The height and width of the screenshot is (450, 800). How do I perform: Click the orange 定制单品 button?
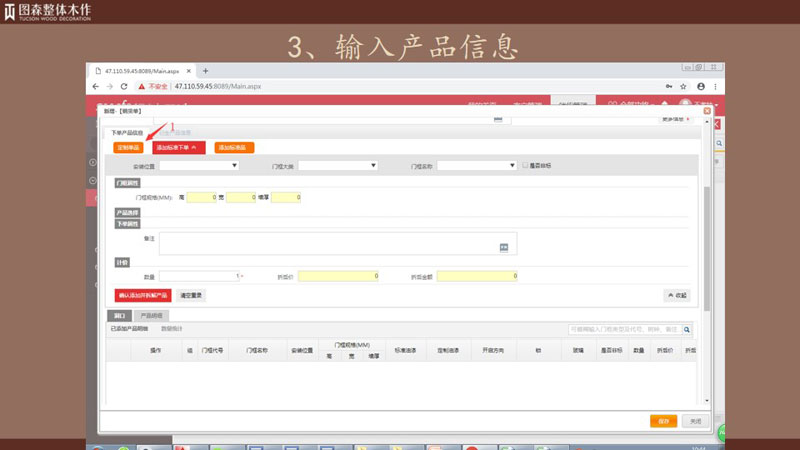[x=127, y=147]
